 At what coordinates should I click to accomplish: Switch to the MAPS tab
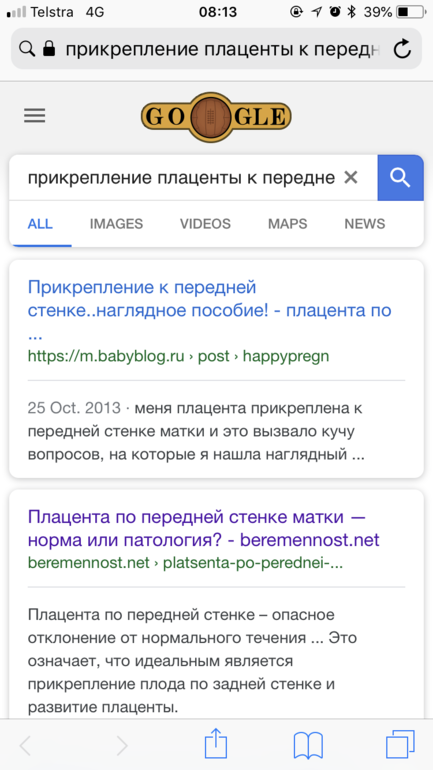click(x=288, y=224)
